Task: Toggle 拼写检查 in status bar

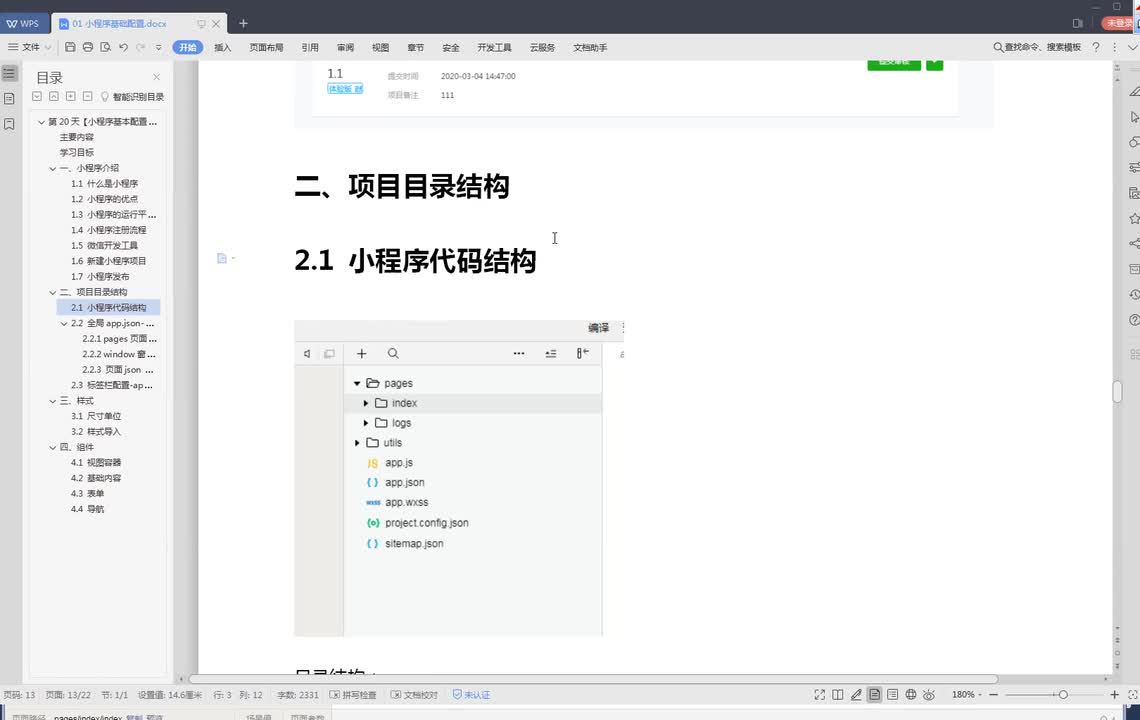Action: click(x=353, y=695)
